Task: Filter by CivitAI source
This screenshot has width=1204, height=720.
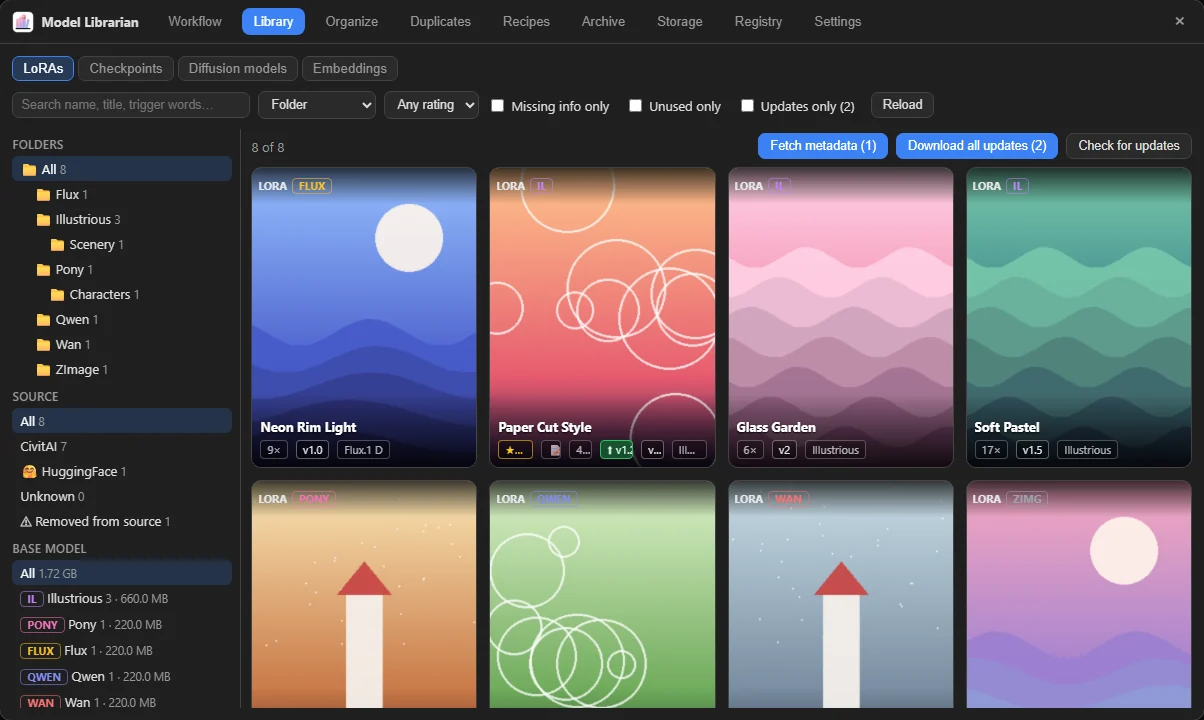Action: (122, 446)
